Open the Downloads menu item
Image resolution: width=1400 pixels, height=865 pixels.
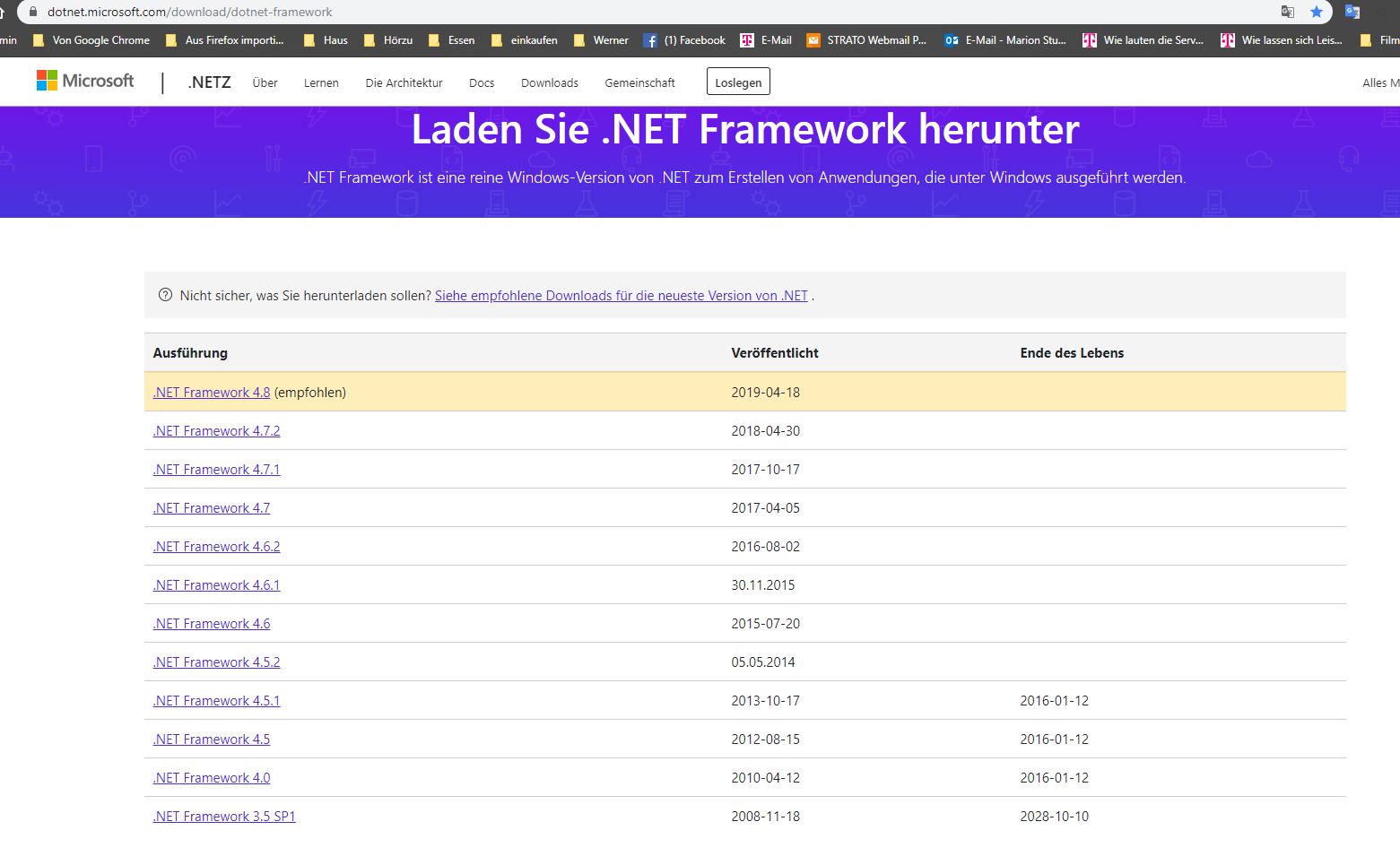pos(550,82)
